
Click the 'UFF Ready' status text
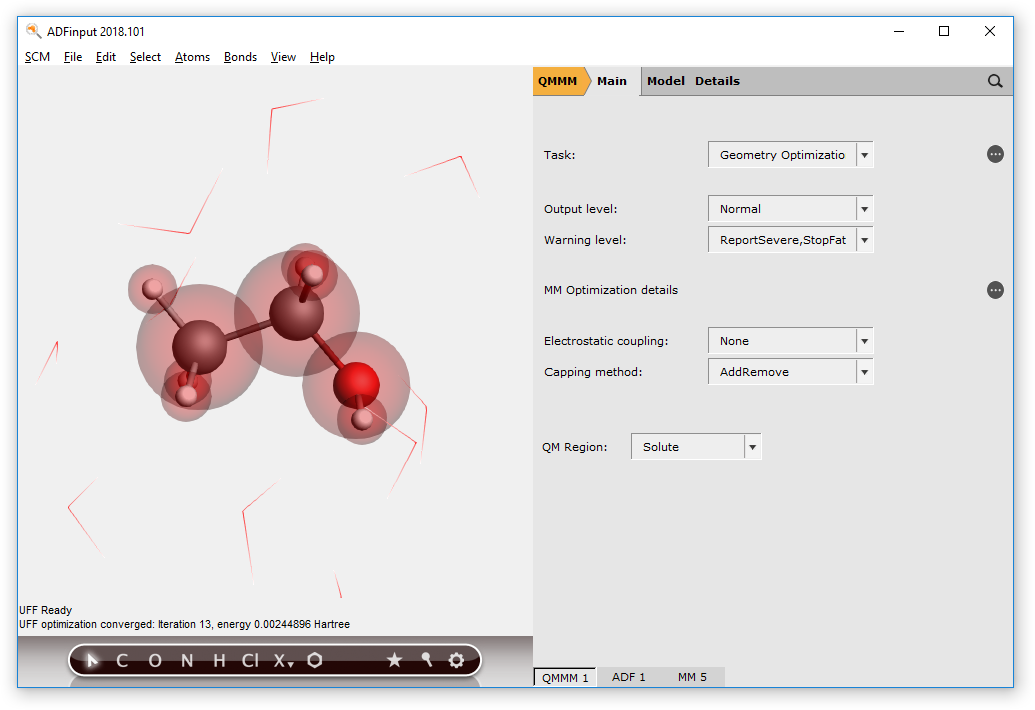(x=46, y=610)
